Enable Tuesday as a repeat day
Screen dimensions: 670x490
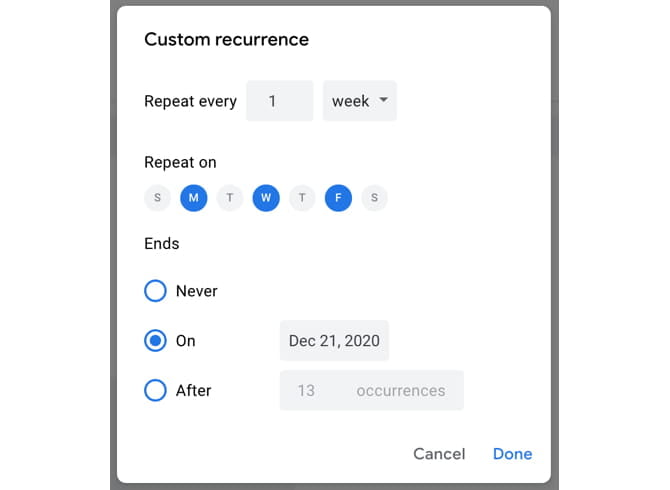coord(229,198)
